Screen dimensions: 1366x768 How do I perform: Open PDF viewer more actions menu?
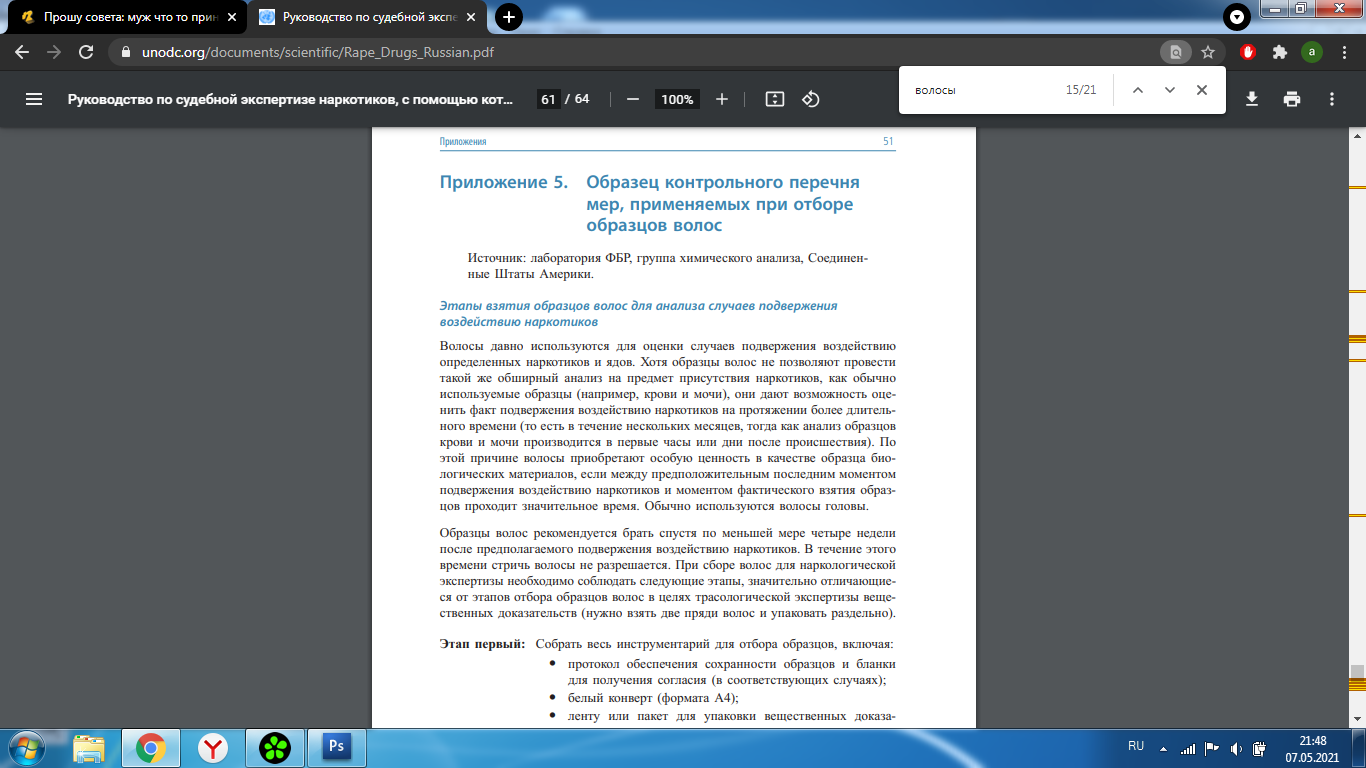point(1332,99)
